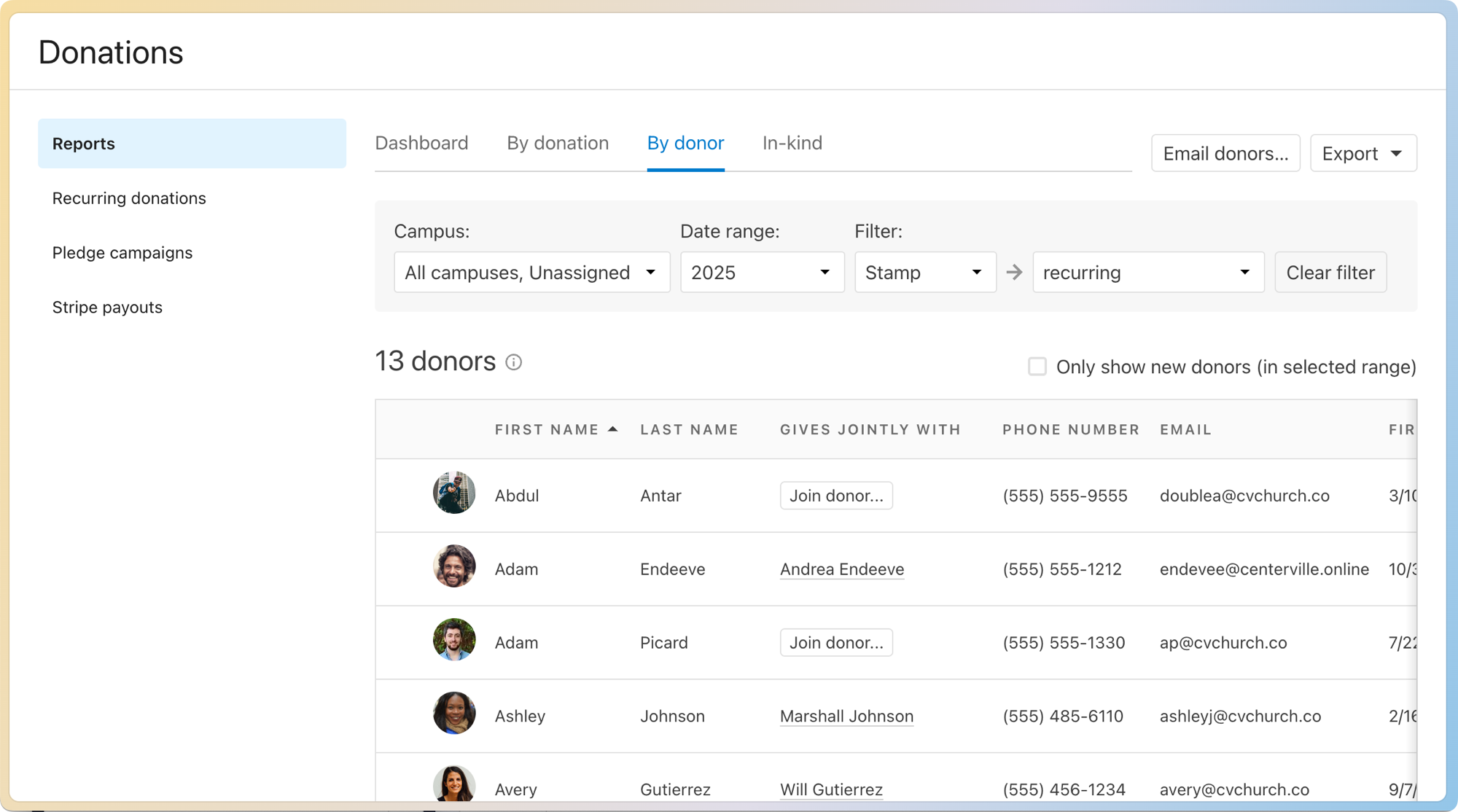Image resolution: width=1458 pixels, height=812 pixels.
Task: Open the Export dropdown menu
Action: click(x=1363, y=154)
